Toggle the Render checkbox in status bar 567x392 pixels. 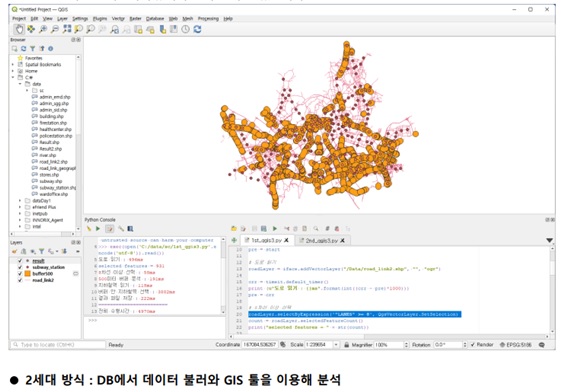(x=473, y=345)
